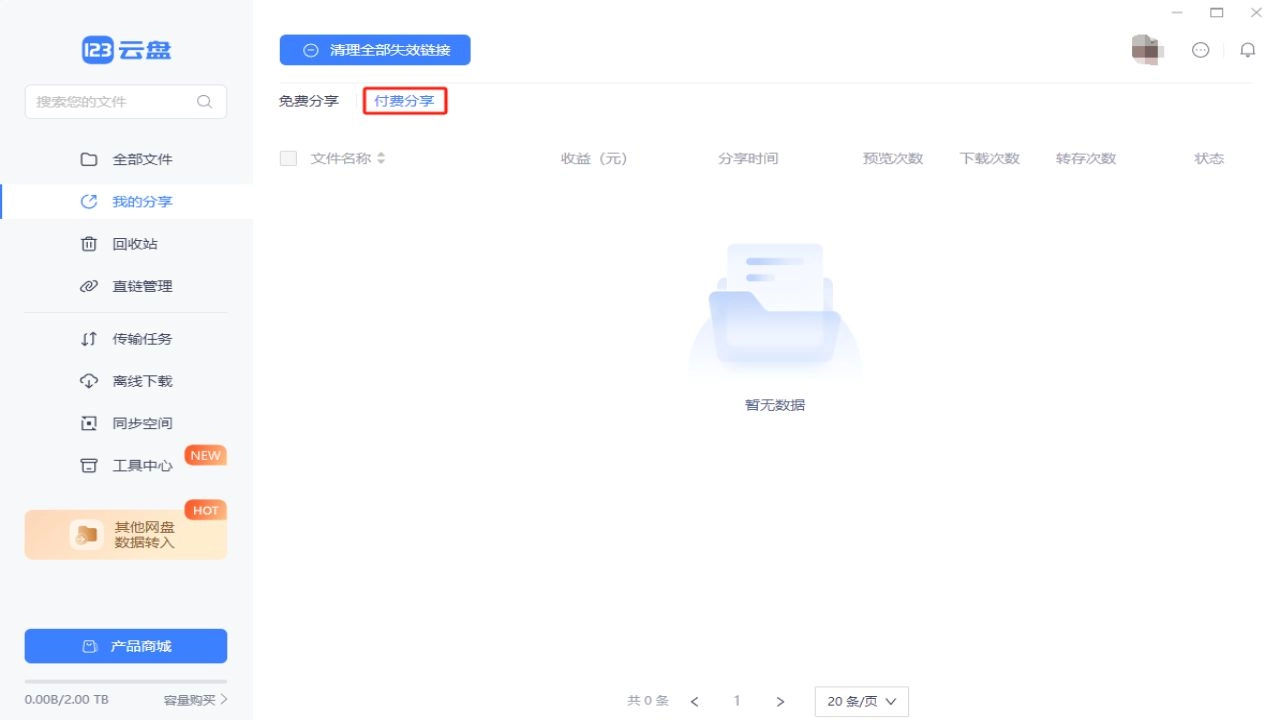Screen dimensions: 1280x720
Task: Open the ellipsis more-options menu near avatar
Action: coord(1200,49)
